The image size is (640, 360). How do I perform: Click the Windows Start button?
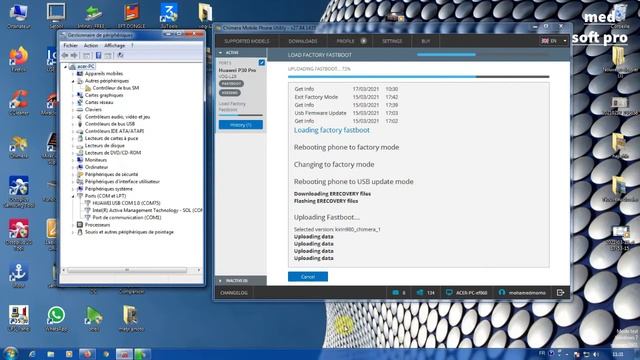(x=10, y=353)
